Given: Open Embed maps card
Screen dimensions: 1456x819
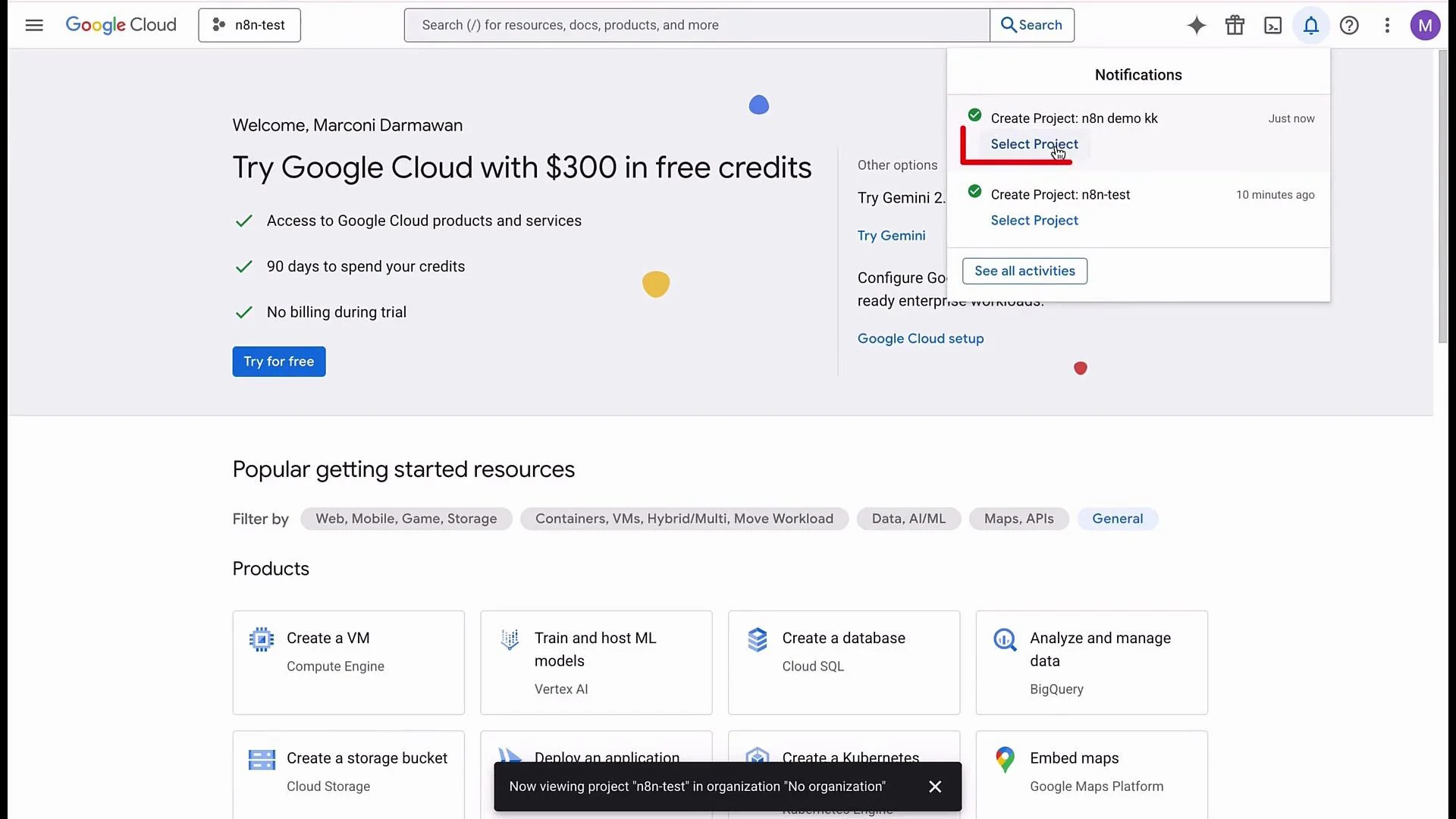Looking at the screenshot, I should [x=1092, y=775].
